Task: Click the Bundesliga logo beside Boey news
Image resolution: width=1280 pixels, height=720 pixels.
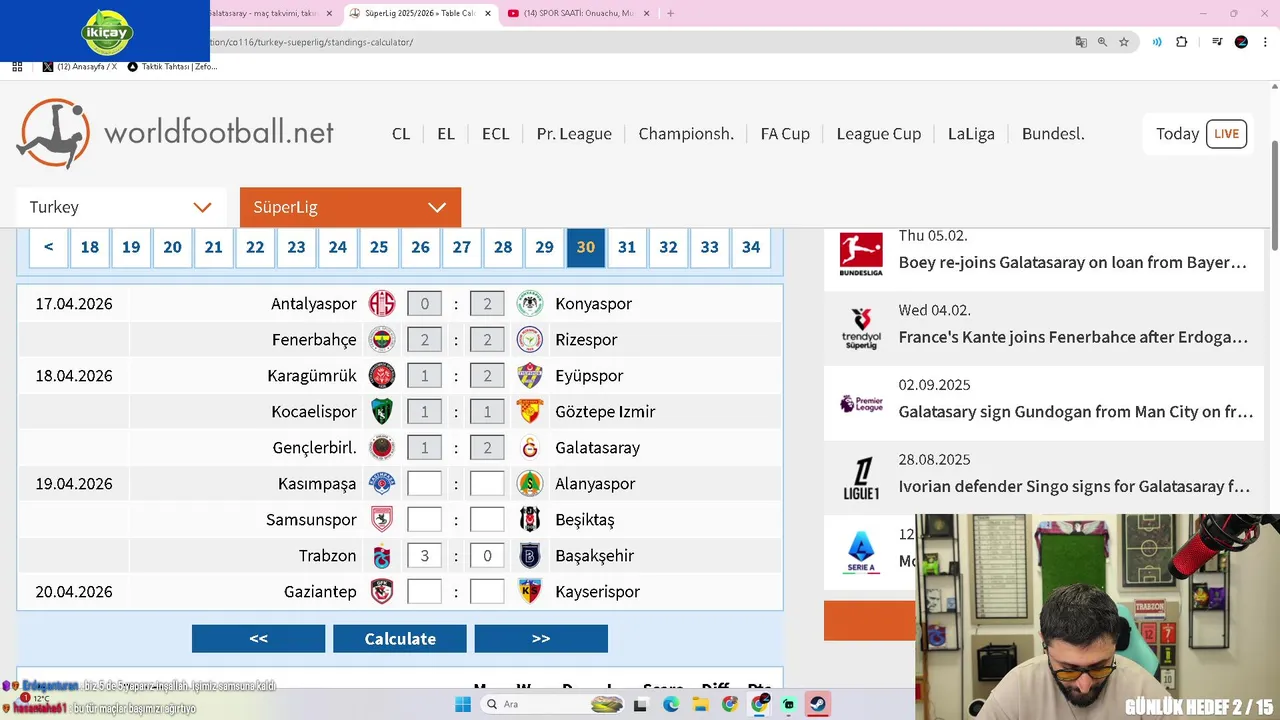Action: pyautogui.click(x=861, y=255)
